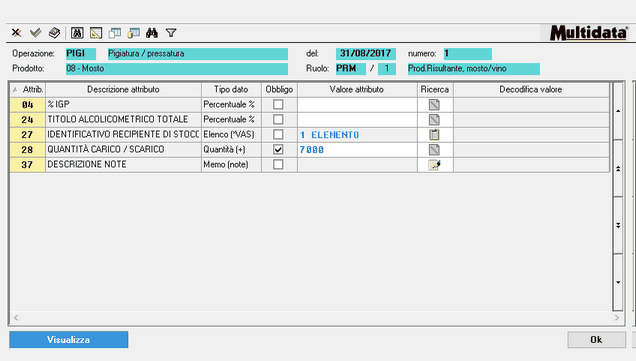Click the Valore attributo cell for TITOLO ALCOLICOMETRICO
The height and width of the screenshot is (361, 636).
tap(357, 120)
